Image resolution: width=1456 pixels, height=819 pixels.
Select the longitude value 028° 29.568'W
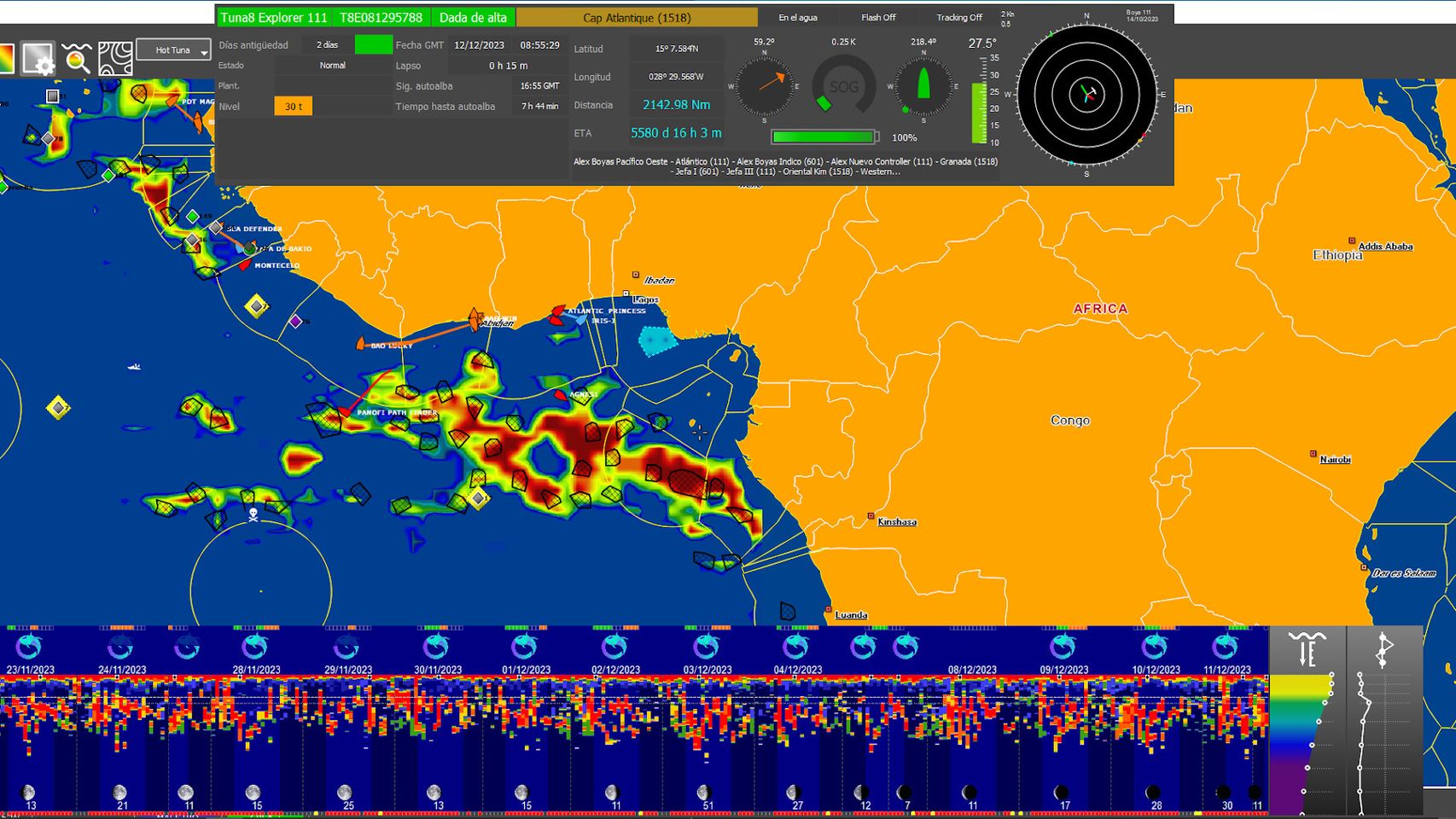tap(677, 77)
